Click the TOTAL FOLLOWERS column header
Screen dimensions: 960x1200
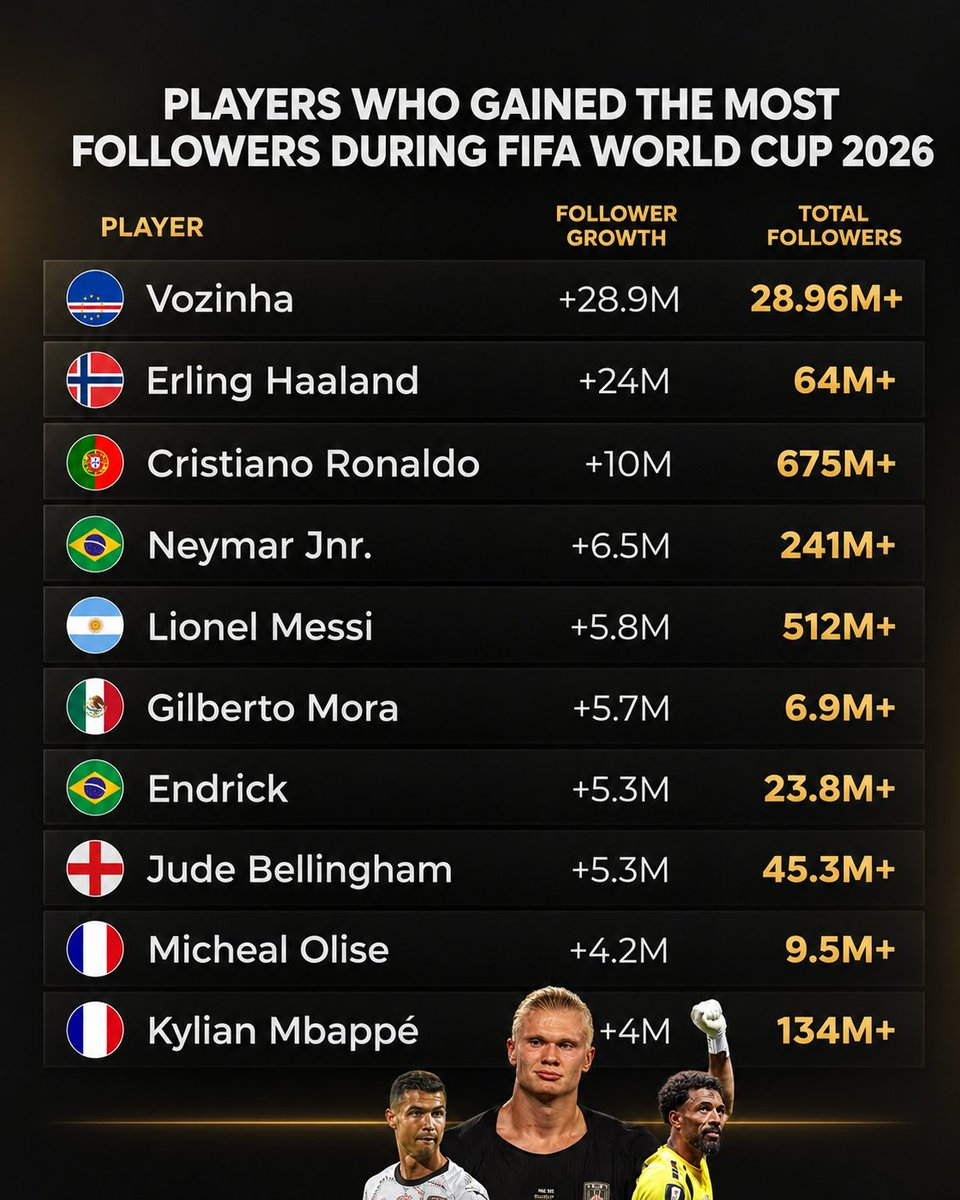point(835,226)
